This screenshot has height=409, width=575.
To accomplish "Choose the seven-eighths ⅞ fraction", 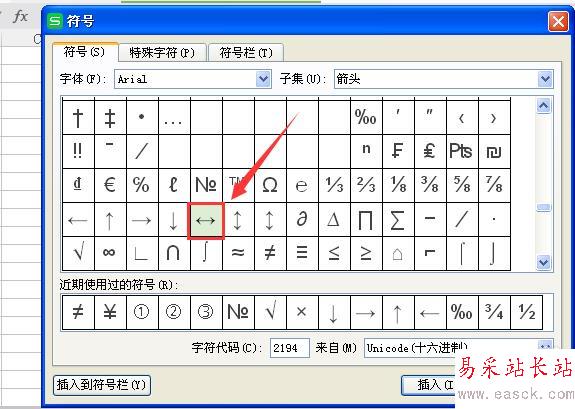I will pos(494,185).
